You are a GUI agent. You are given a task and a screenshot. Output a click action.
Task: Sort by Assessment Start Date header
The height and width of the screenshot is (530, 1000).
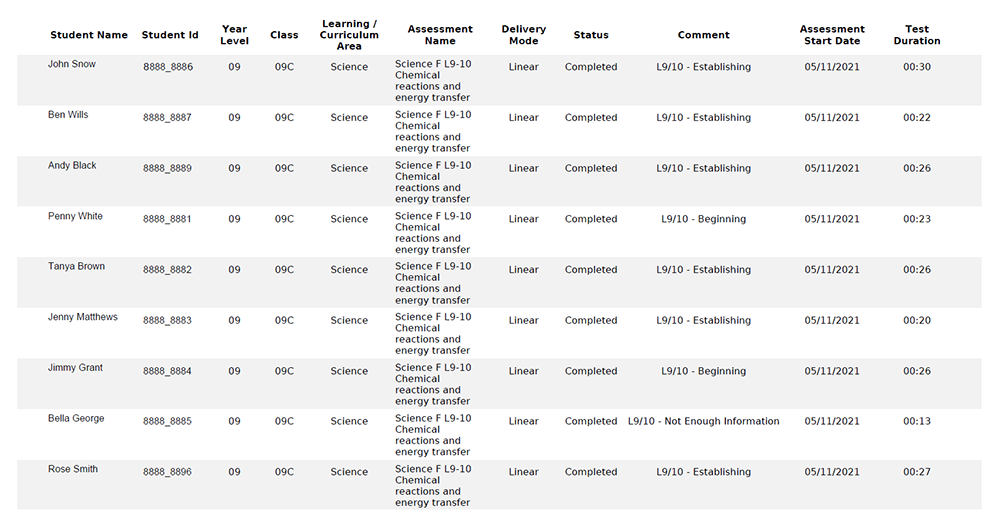click(832, 35)
